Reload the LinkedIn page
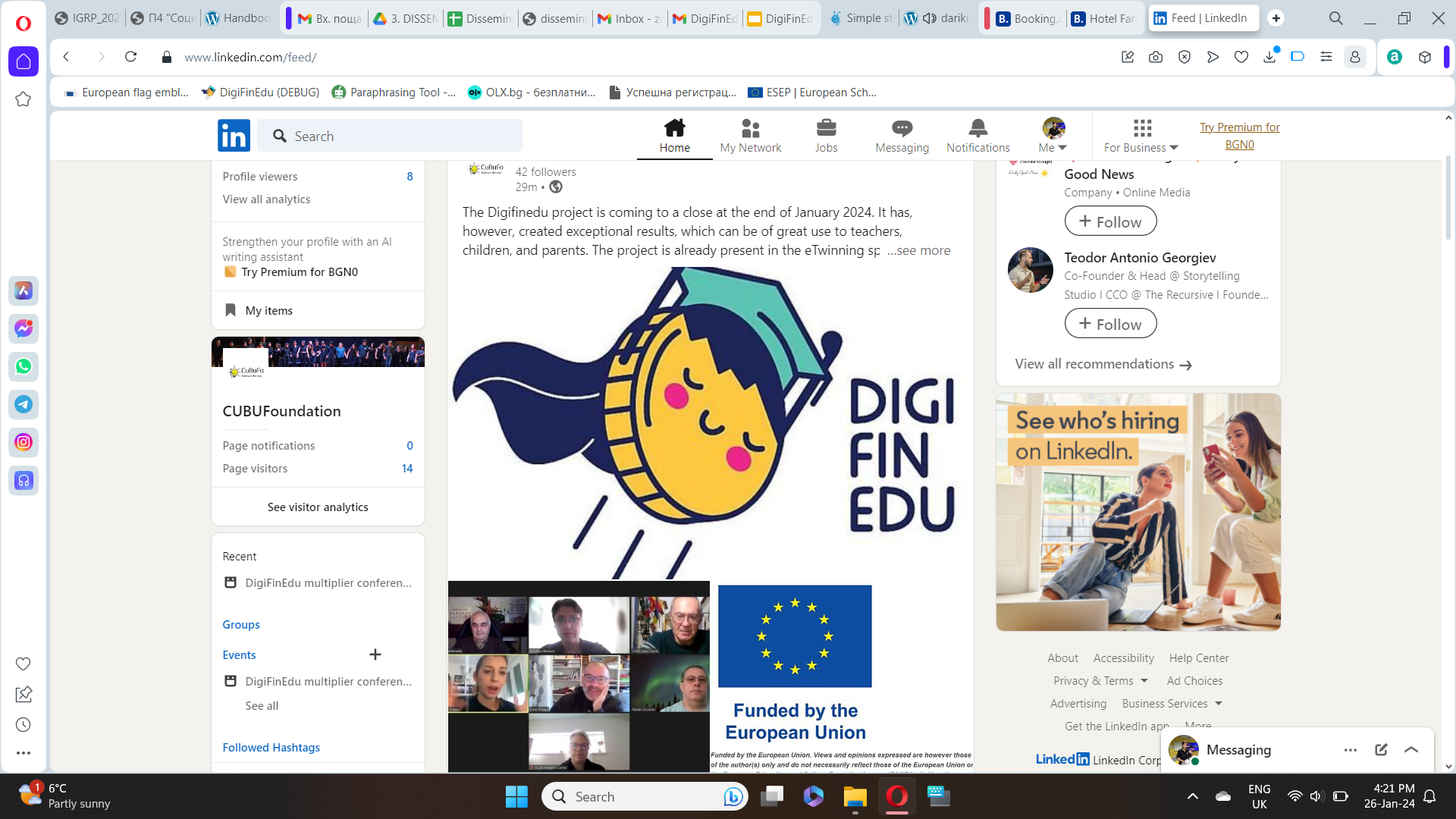The image size is (1456, 819). coord(130,57)
